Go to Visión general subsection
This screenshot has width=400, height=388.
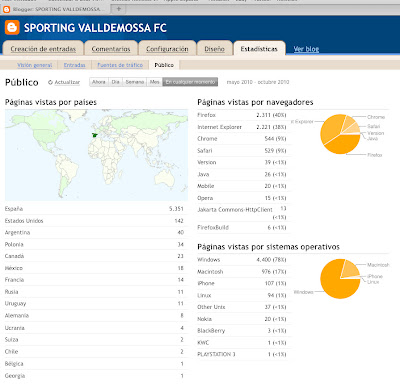[x=35, y=65]
